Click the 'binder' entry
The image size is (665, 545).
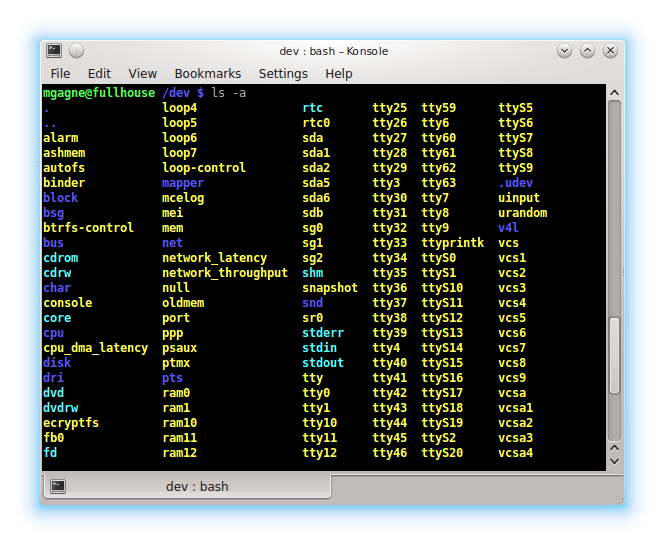coord(64,183)
